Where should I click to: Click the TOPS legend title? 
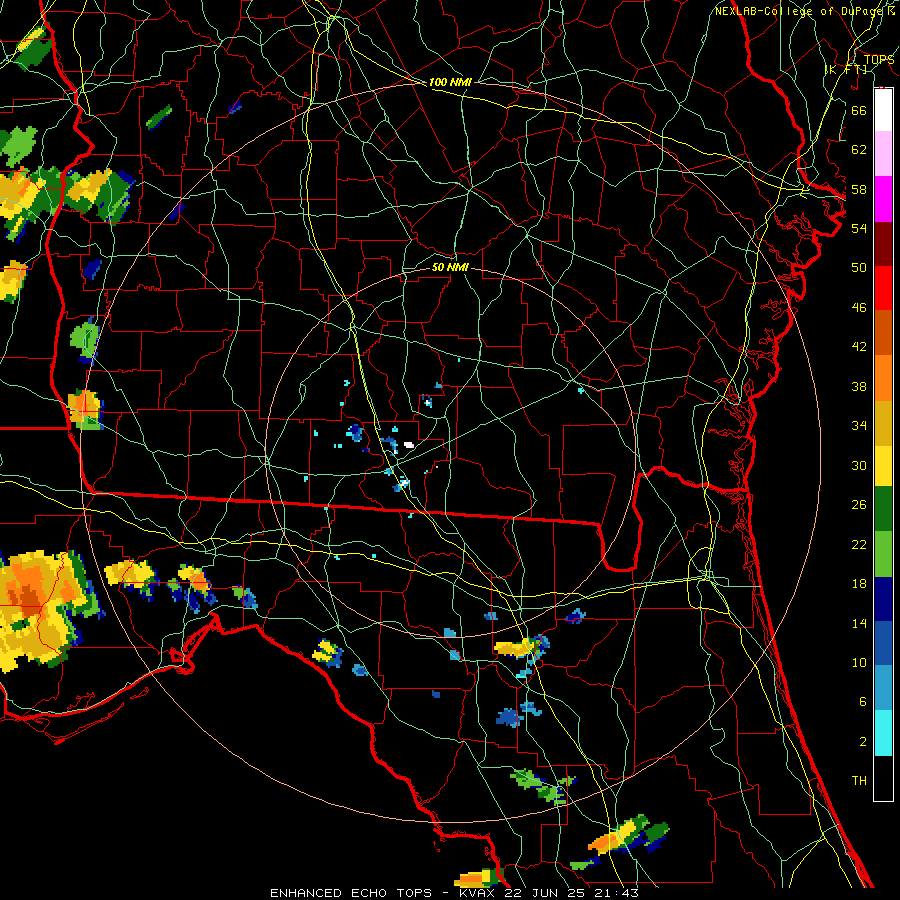coord(878,59)
